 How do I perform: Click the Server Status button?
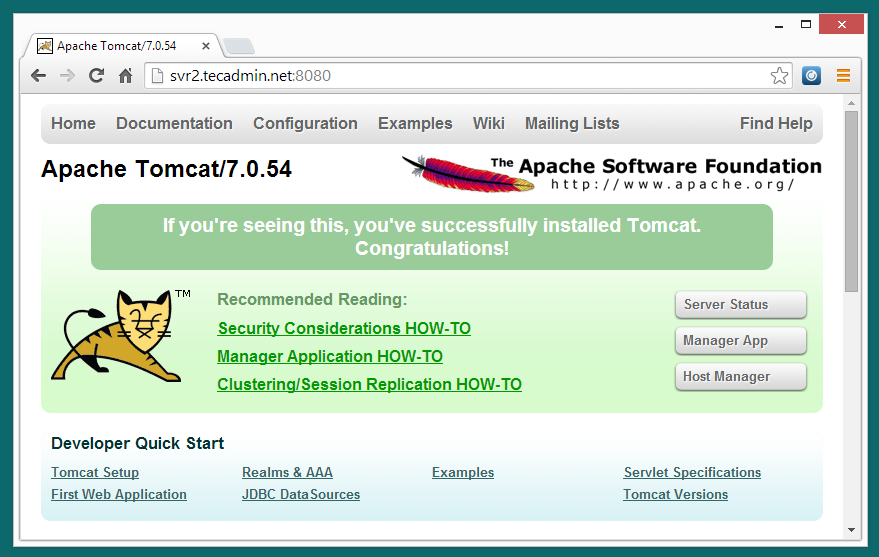click(741, 304)
